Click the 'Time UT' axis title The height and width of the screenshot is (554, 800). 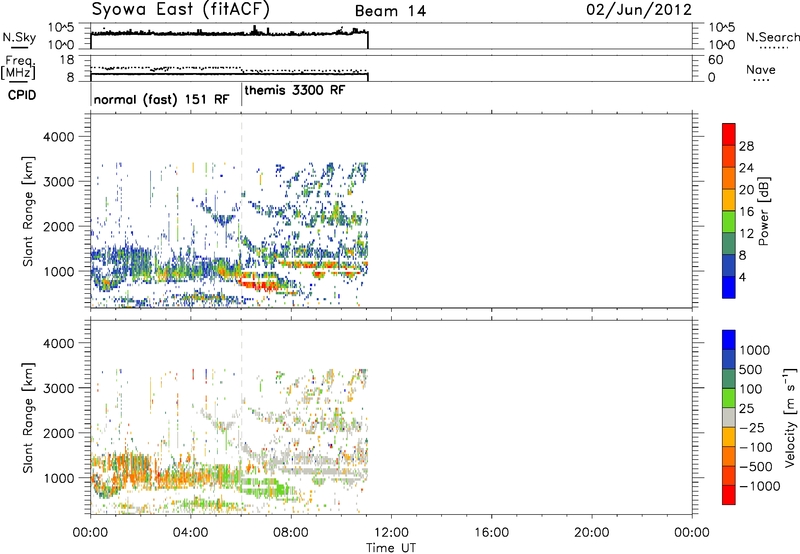click(391, 548)
